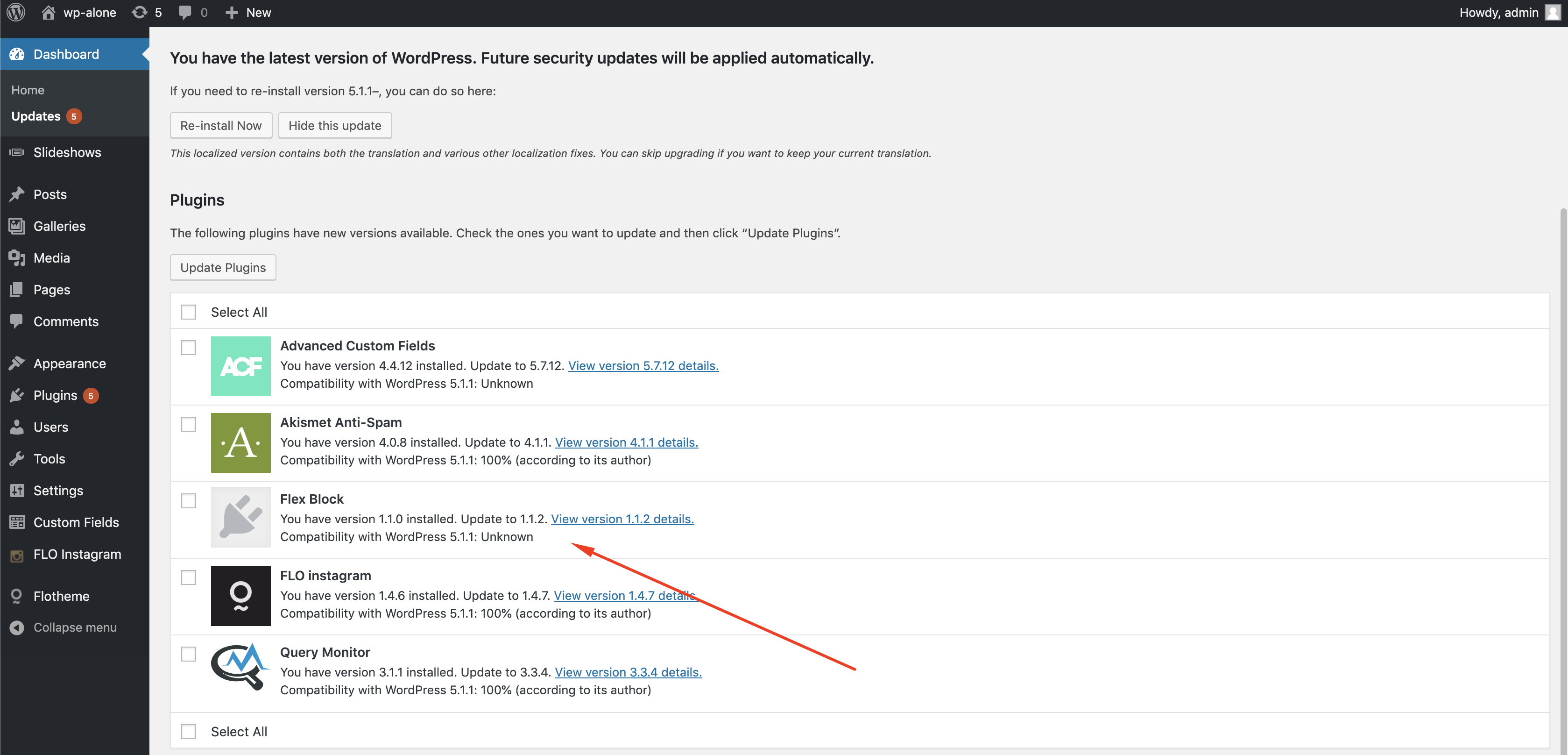Click the Settings sidebar icon
The height and width of the screenshot is (755, 1568).
pyautogui.click(x=17, y=491)
